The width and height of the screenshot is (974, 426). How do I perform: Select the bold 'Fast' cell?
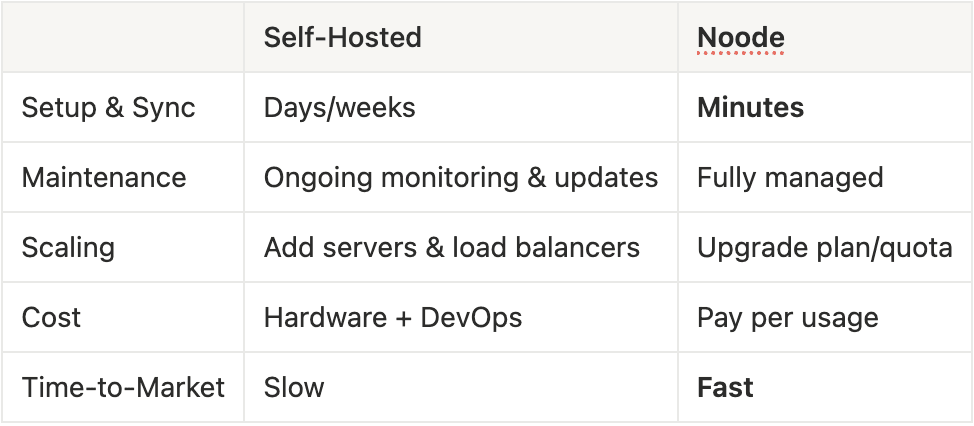[x=725, y=388]
